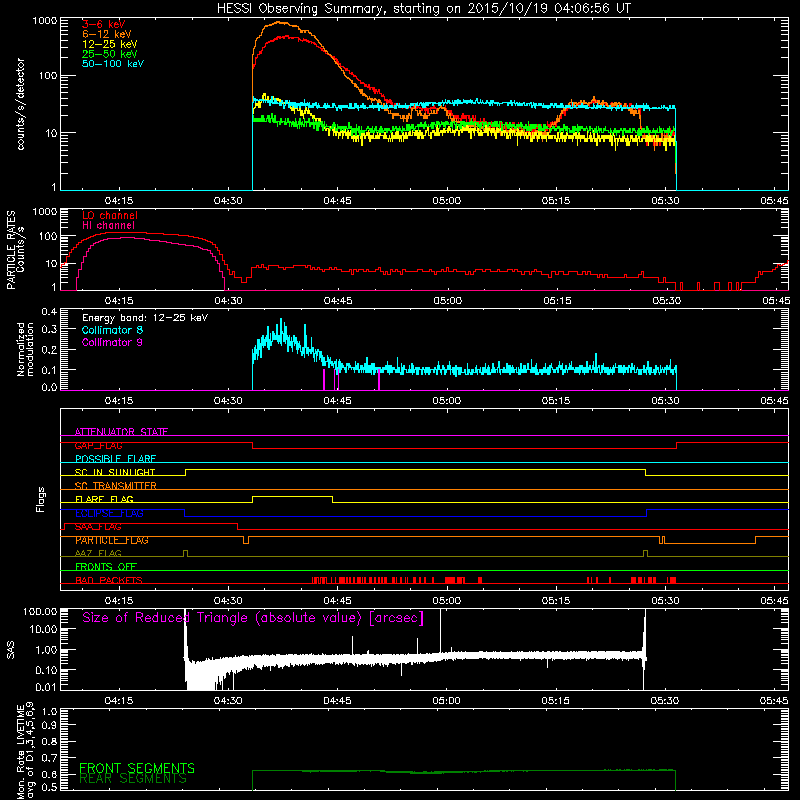Select the 12-25 keV legend label

pos(110,44)
